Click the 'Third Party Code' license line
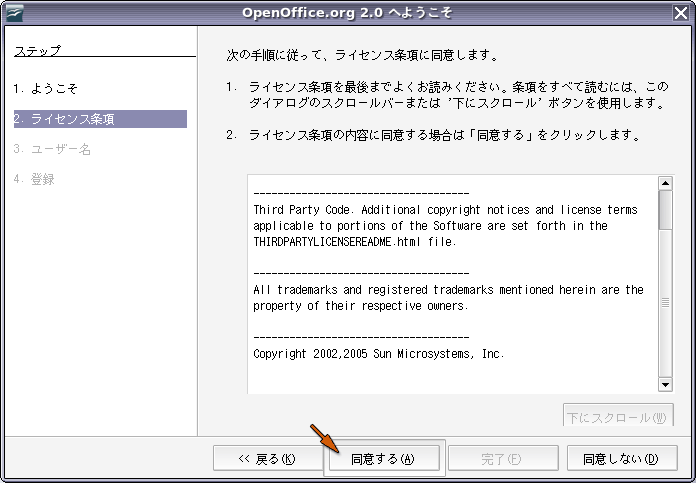The height and width of the screenshot is (483, 696). coord(445,210)
